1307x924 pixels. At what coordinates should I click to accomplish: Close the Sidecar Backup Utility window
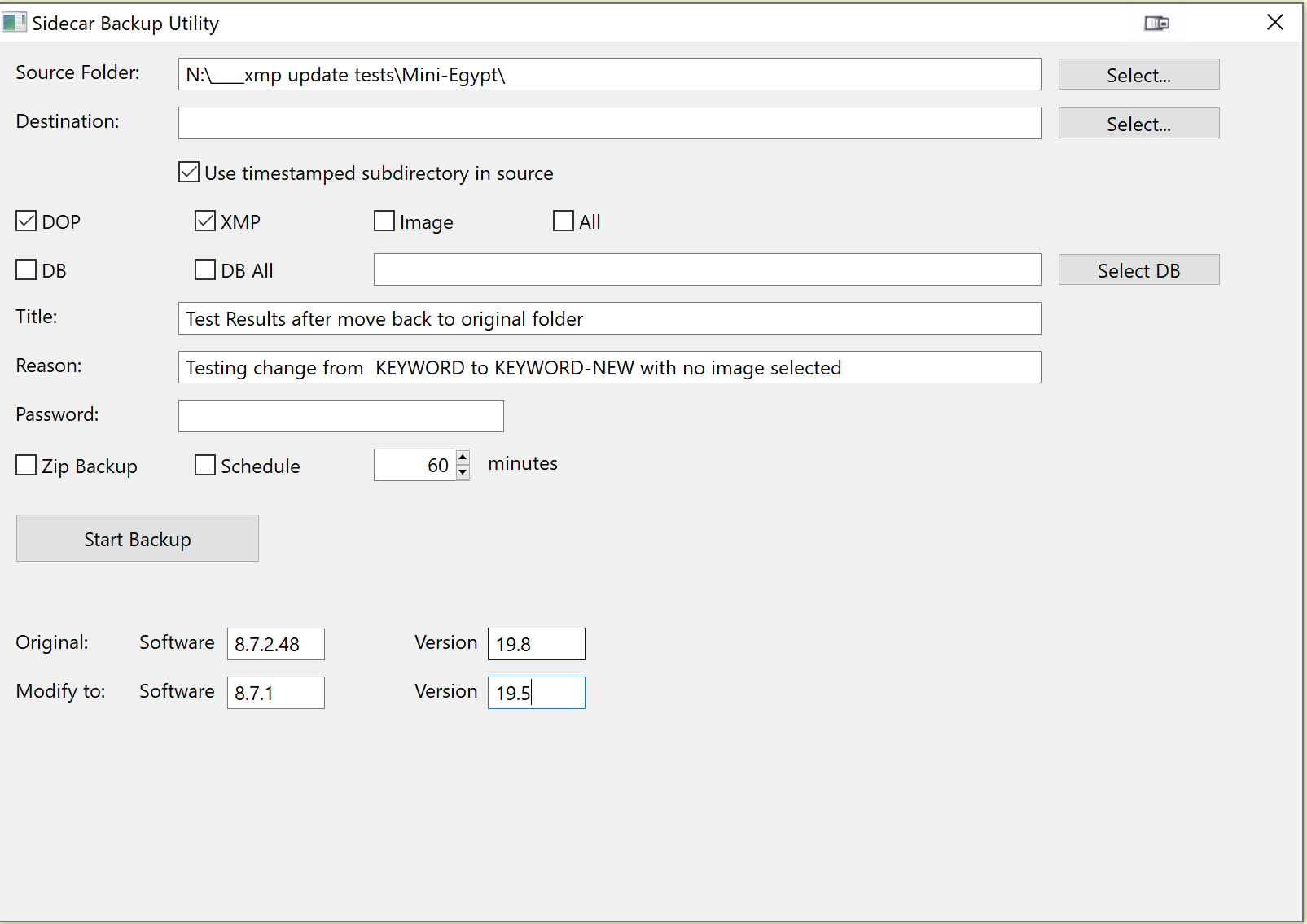pos(1274,23)
